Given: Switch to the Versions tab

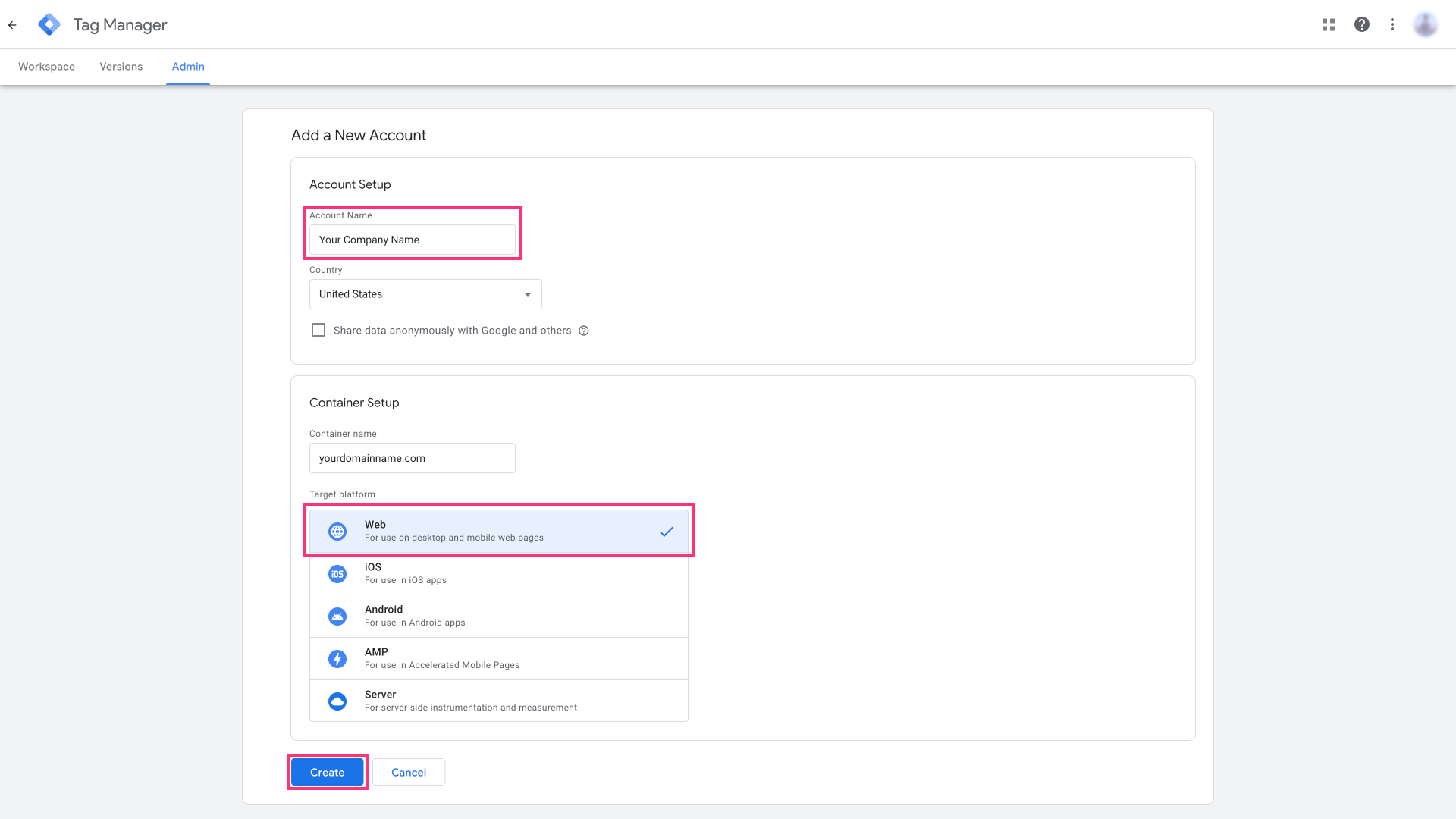Looking at the screenshot, I should [x=121, y=67].
